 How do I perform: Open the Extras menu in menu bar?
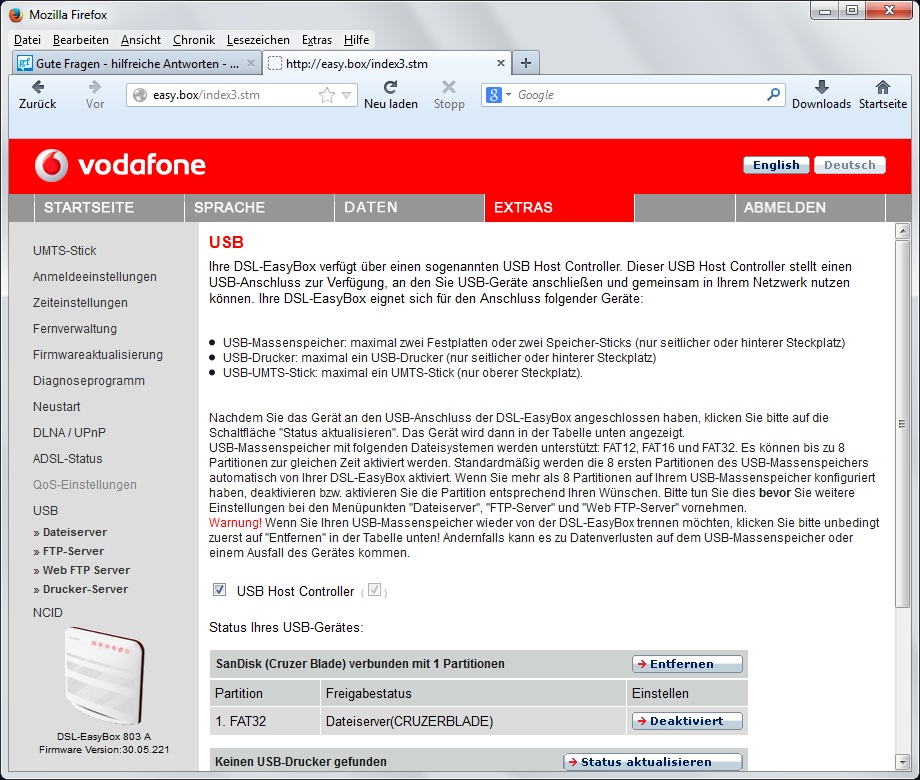coord(317,40)
